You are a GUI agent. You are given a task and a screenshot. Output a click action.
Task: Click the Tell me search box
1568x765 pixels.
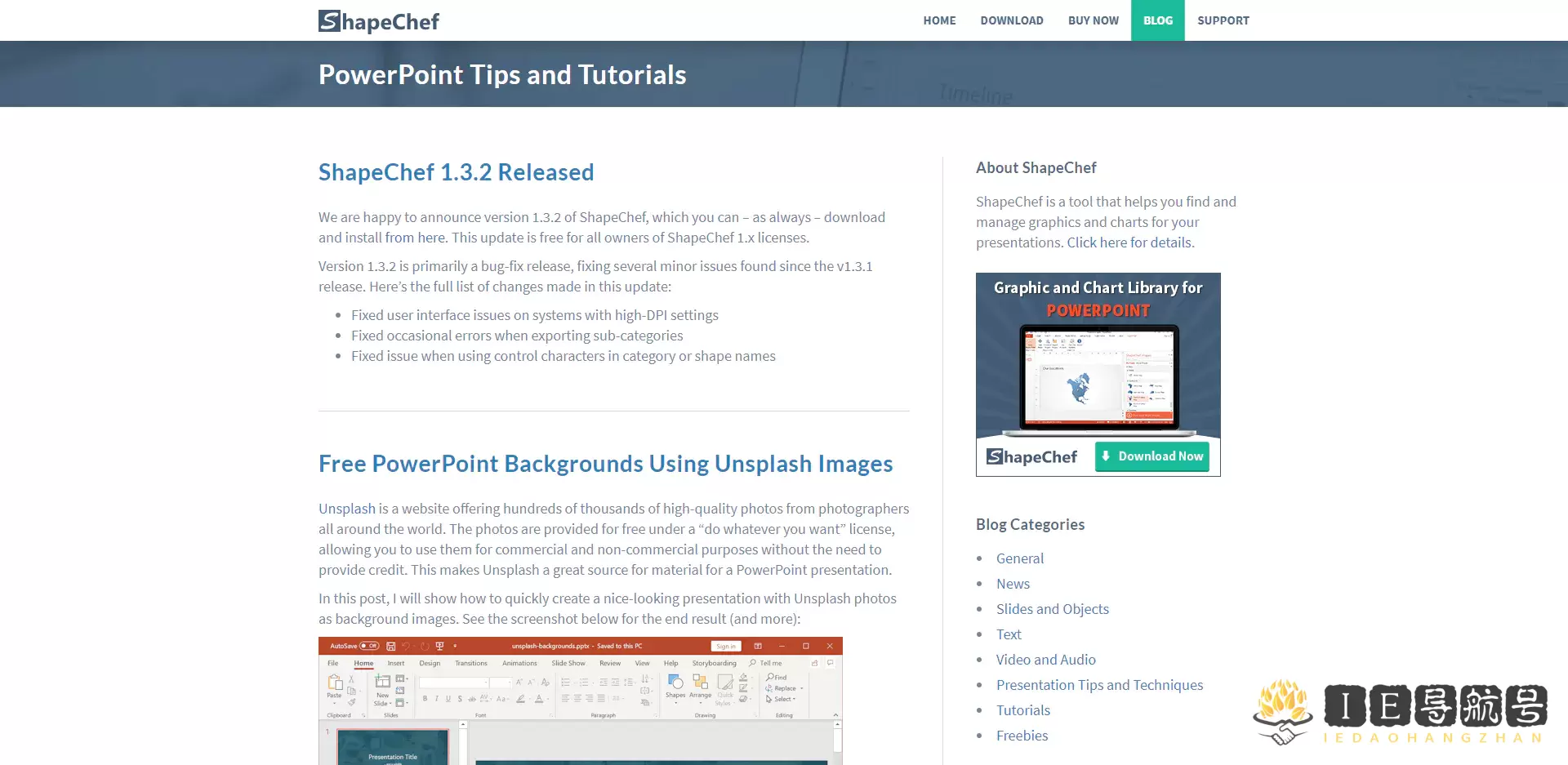(x=766, y=663)
